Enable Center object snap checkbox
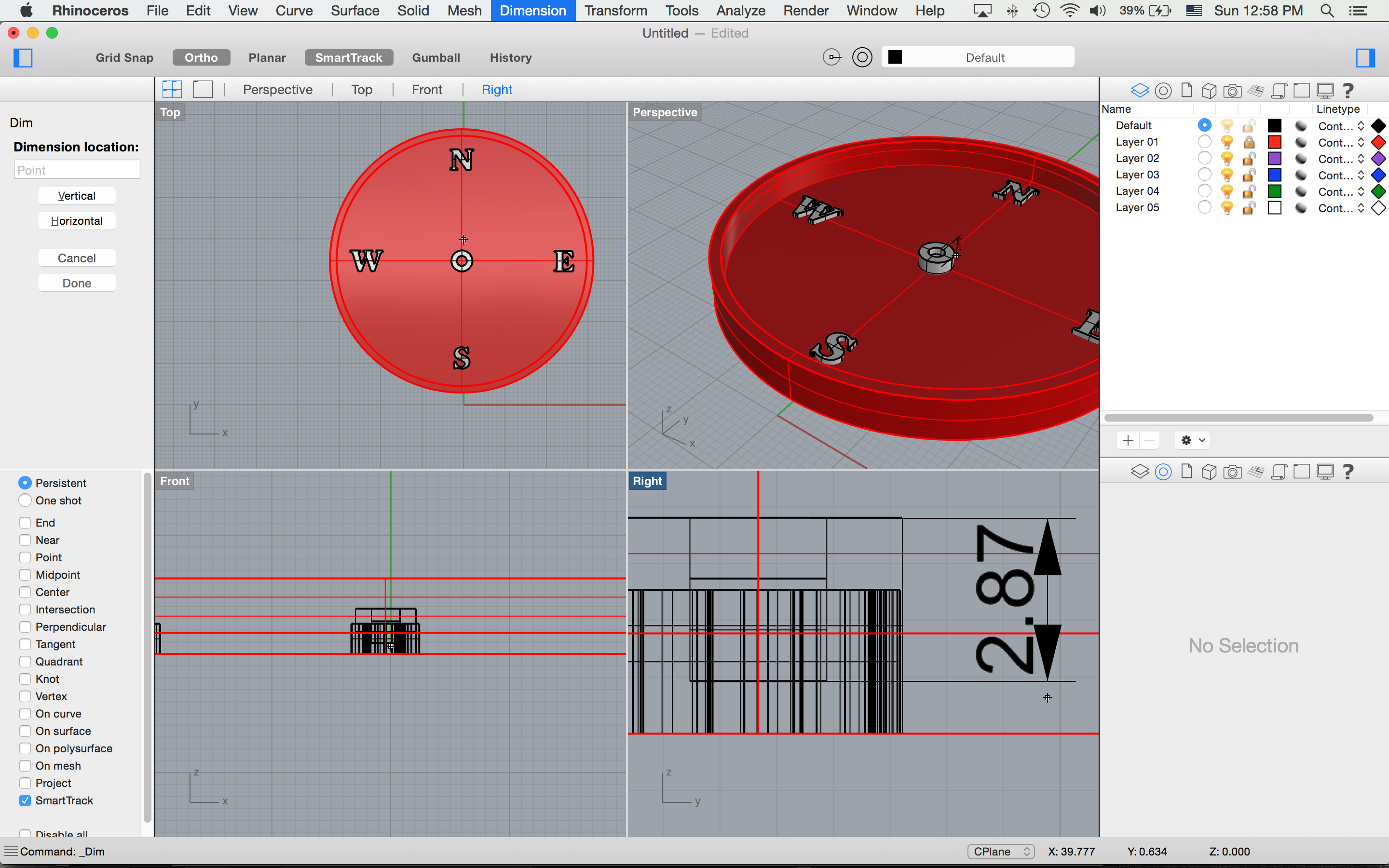The image size is (1389, 868). (25, 592)
